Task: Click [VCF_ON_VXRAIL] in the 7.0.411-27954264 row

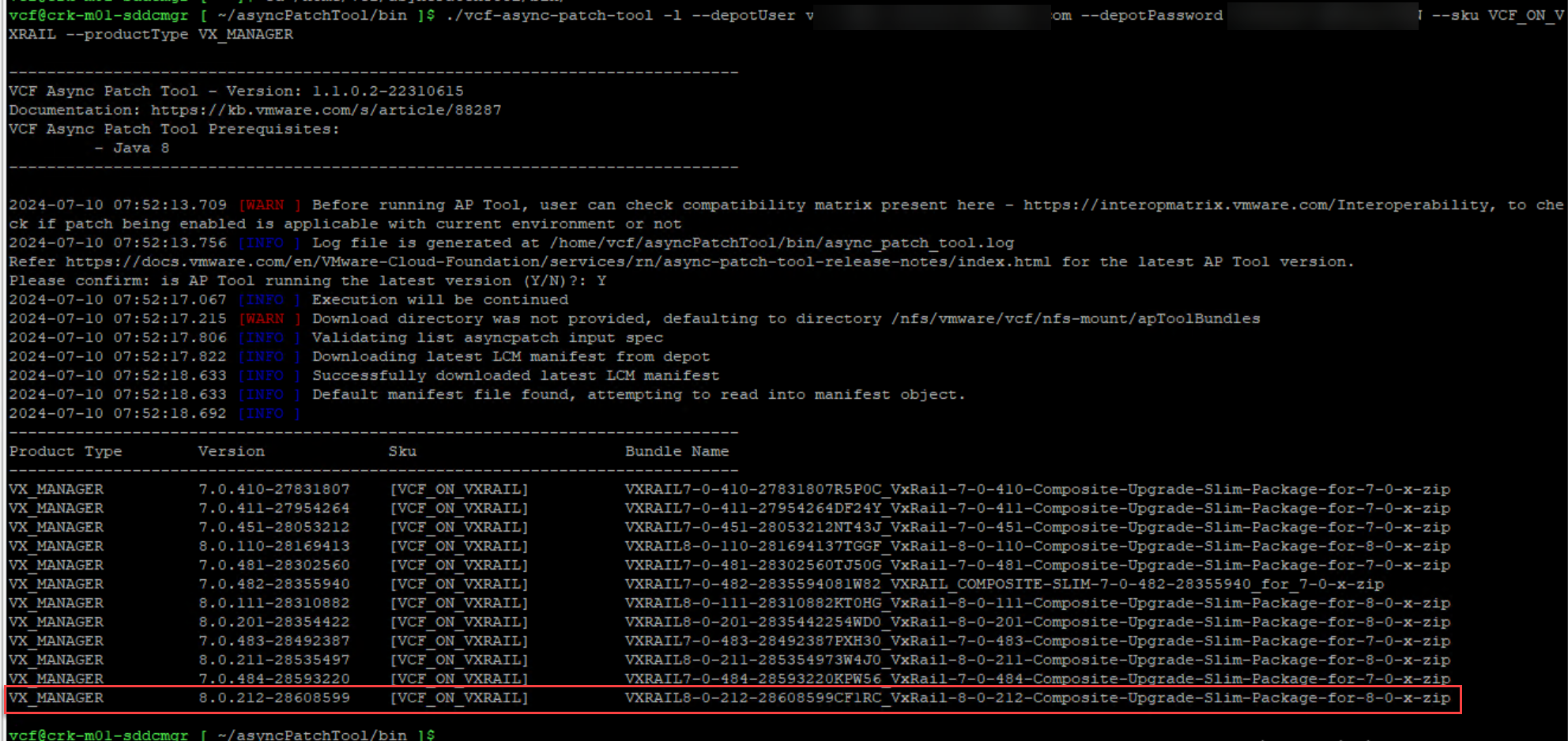Action: click(459, 508)
